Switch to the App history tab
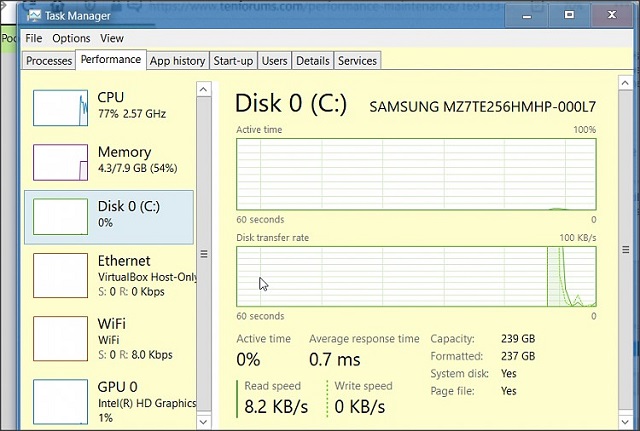 click(x=177, y=61)
